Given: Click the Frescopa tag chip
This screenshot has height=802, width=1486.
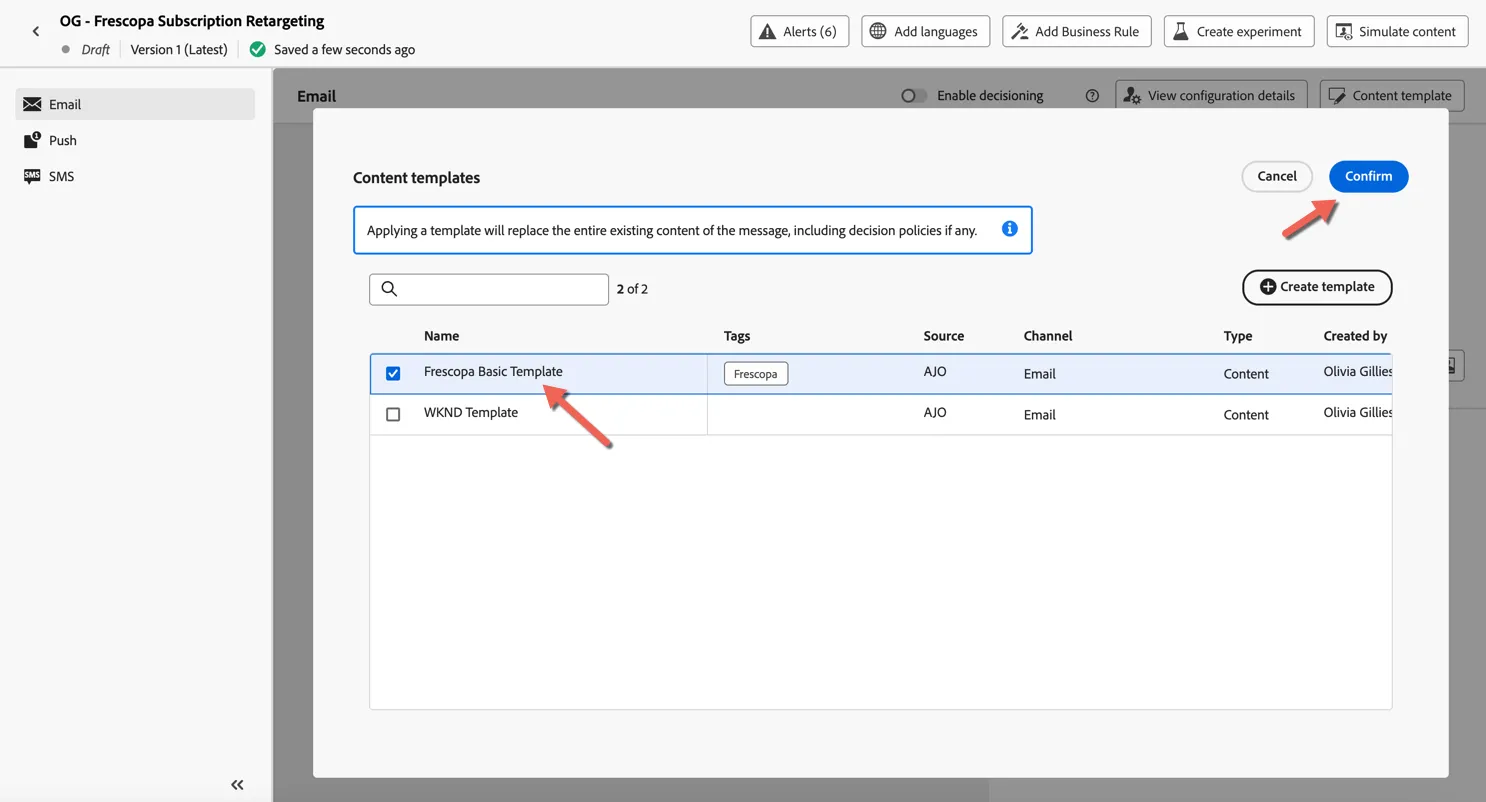Looking at the screenshot, I should pos(756,374).
